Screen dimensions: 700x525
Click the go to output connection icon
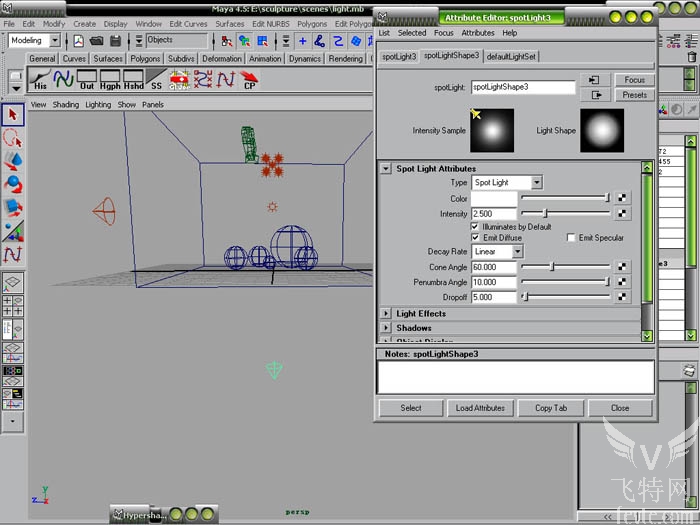coord(596,95)
